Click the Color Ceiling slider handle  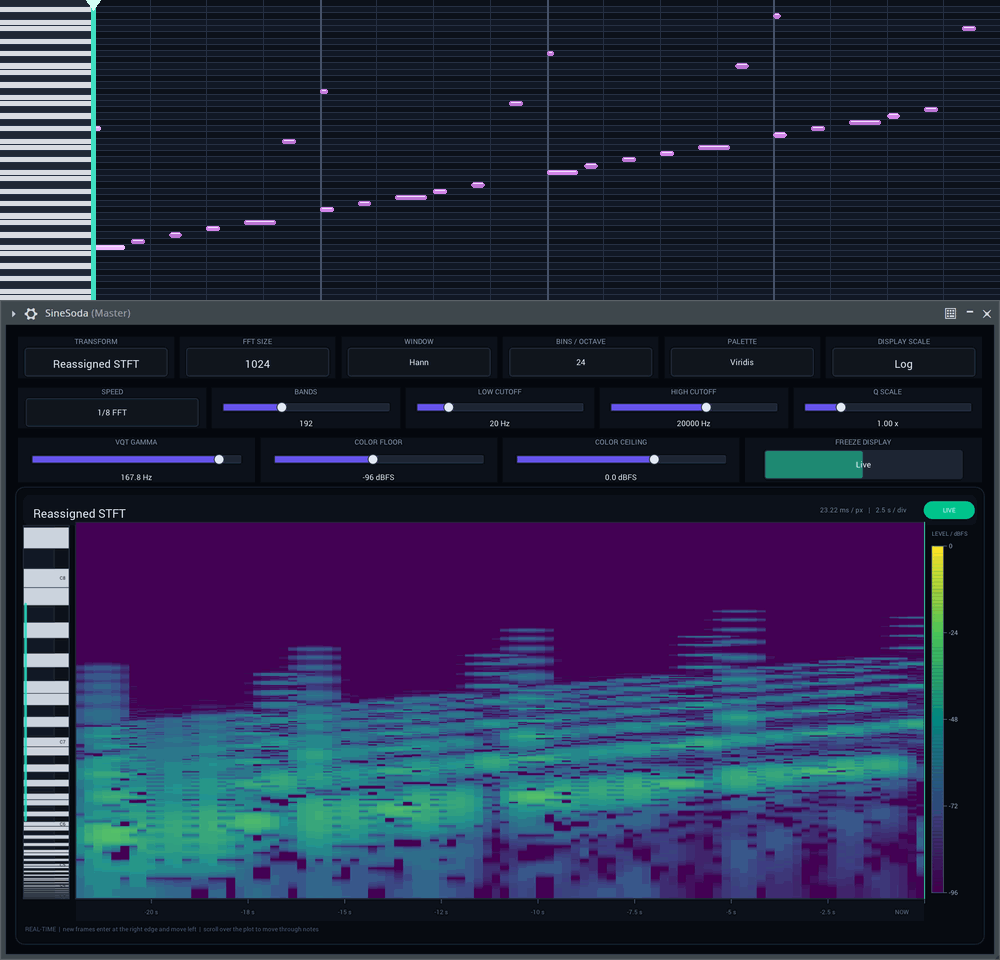[x=654, y=459]
